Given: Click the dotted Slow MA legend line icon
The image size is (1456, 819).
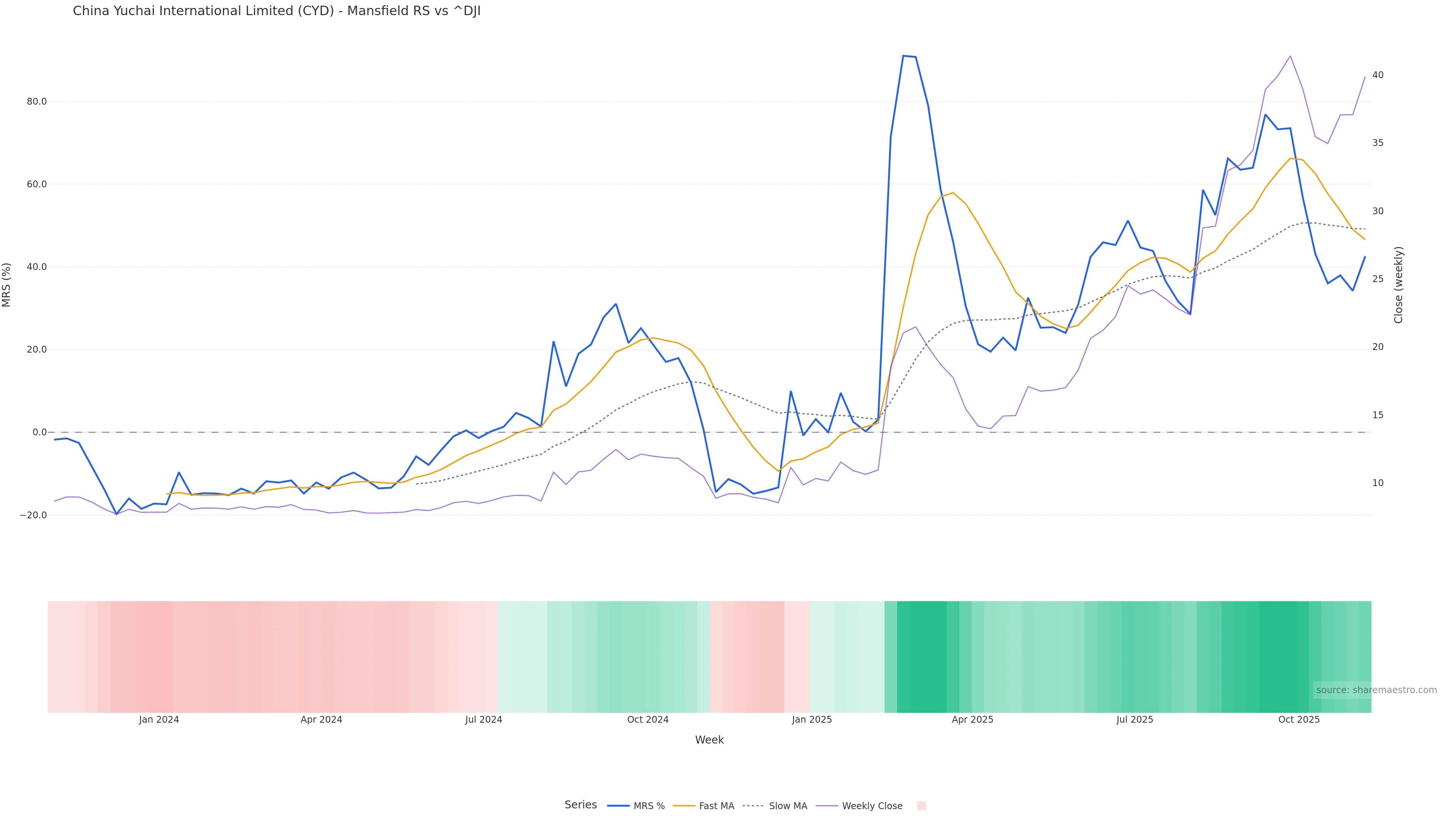Looking at the screenshot, I should 753,806.
